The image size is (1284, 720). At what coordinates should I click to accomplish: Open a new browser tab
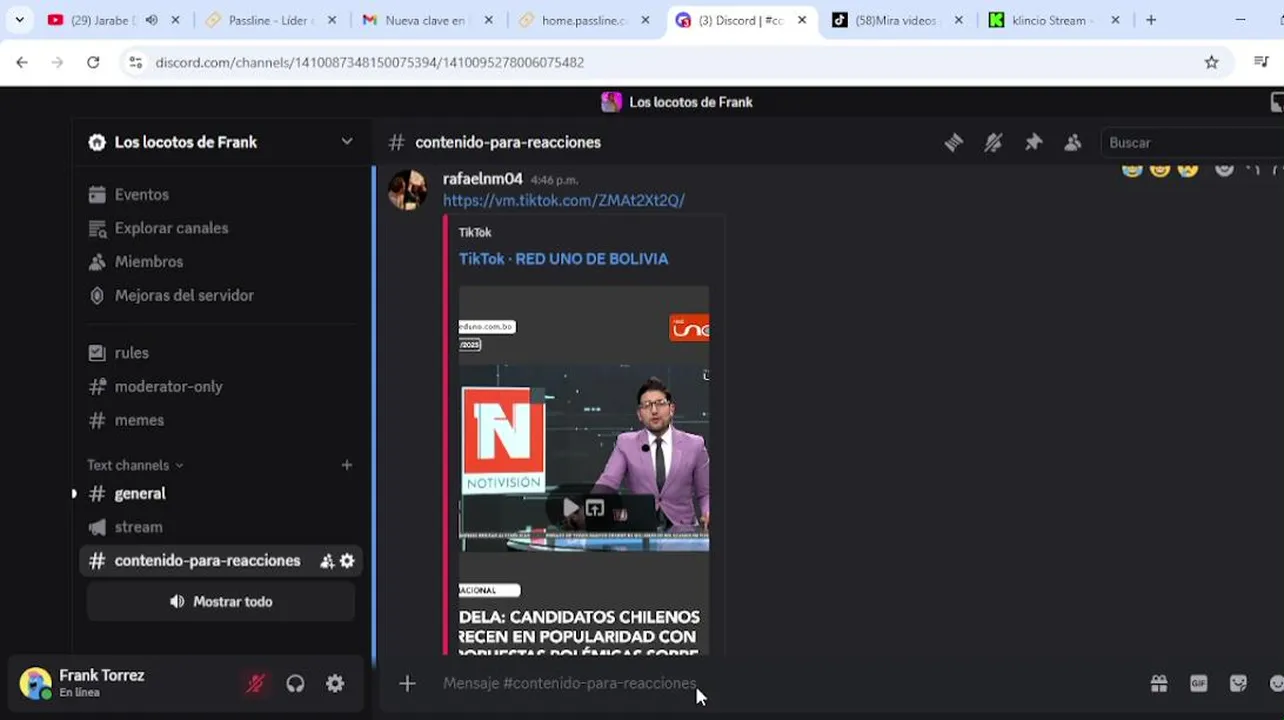(1151, 20)
